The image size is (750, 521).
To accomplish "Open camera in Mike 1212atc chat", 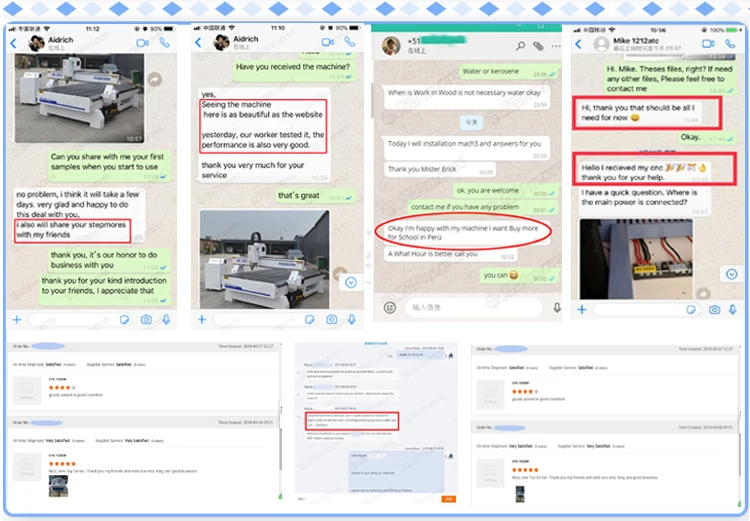I will [714, 310].
